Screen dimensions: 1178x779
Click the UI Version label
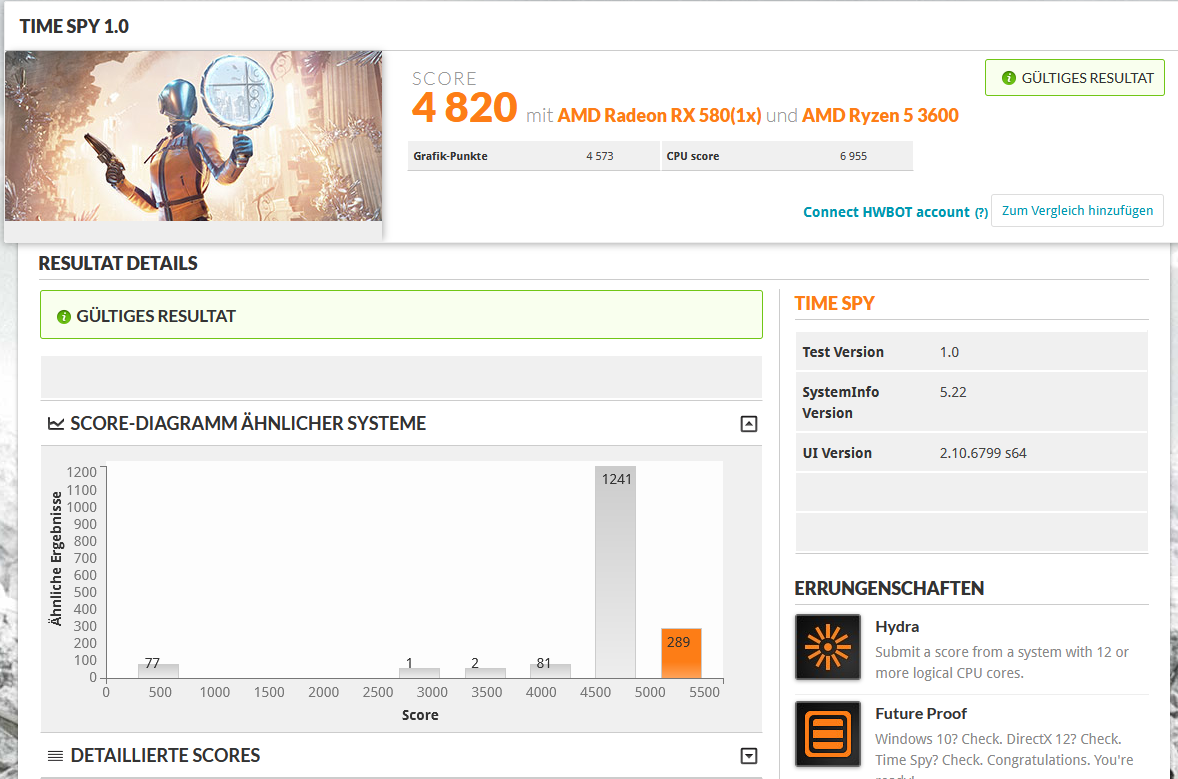(x=837, y=453)
